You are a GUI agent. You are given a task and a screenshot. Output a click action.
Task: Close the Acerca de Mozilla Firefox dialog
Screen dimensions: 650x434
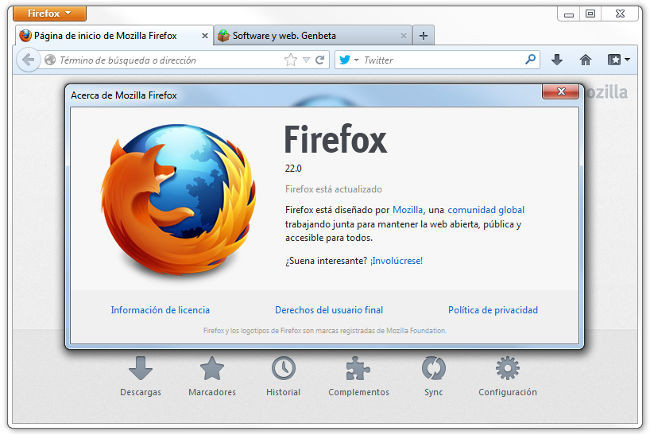(x=560, y=92)
